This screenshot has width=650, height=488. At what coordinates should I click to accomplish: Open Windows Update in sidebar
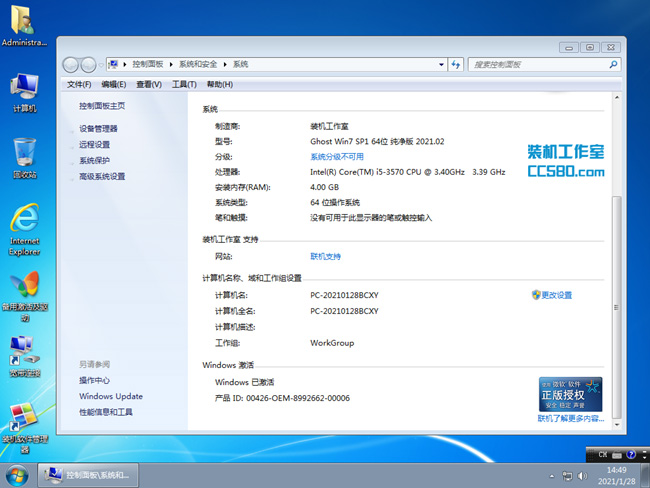tap(111, 396)
